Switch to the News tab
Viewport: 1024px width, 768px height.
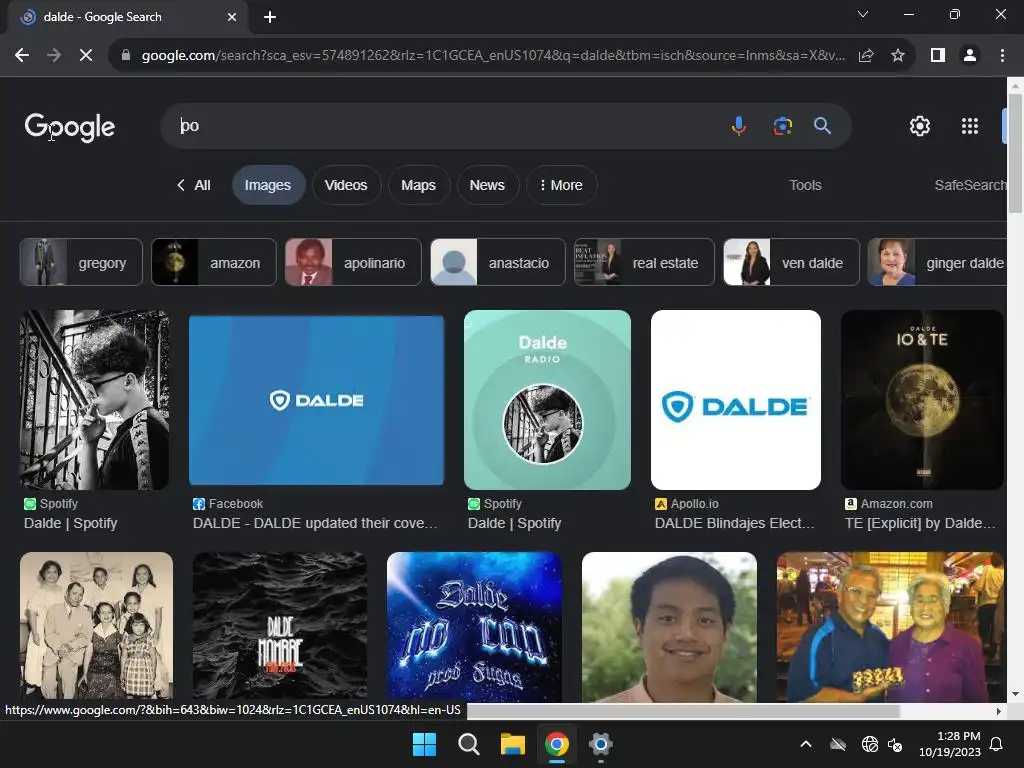(487, 185)
